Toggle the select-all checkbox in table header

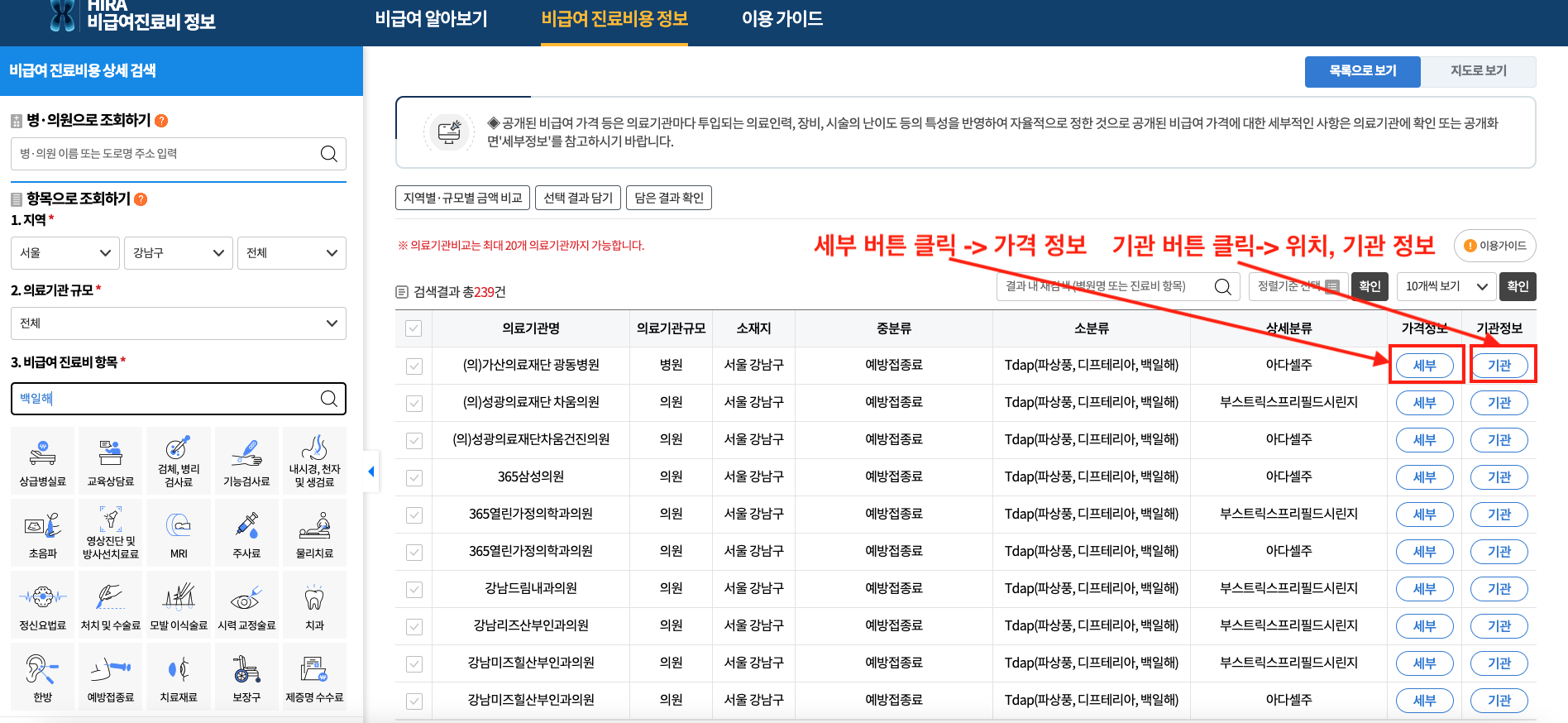tap(414, 328)
